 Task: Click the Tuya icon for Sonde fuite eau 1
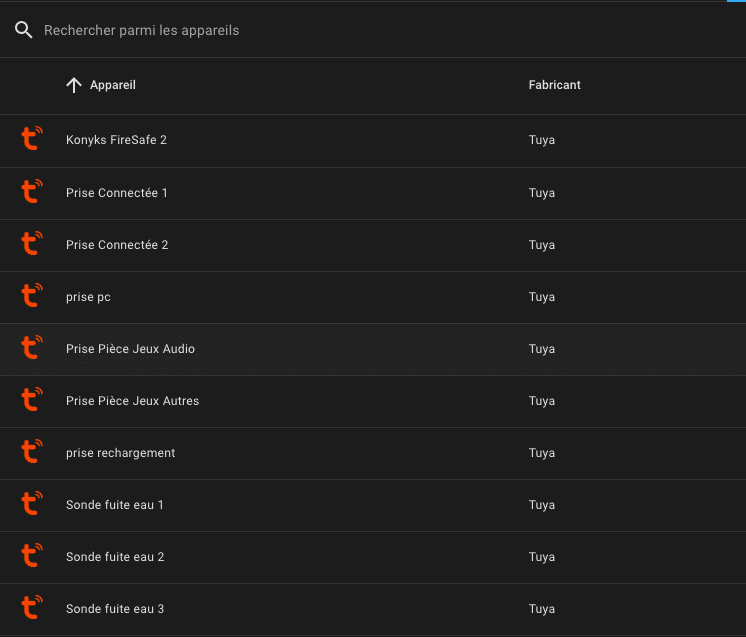[x=32, y=504]
